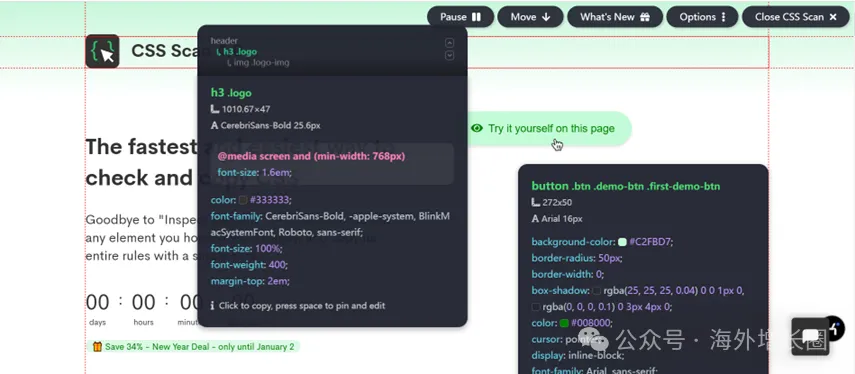Click the info icon beside copy hint
This screenshot has width=855, height=374.
(x=213, y=306)
